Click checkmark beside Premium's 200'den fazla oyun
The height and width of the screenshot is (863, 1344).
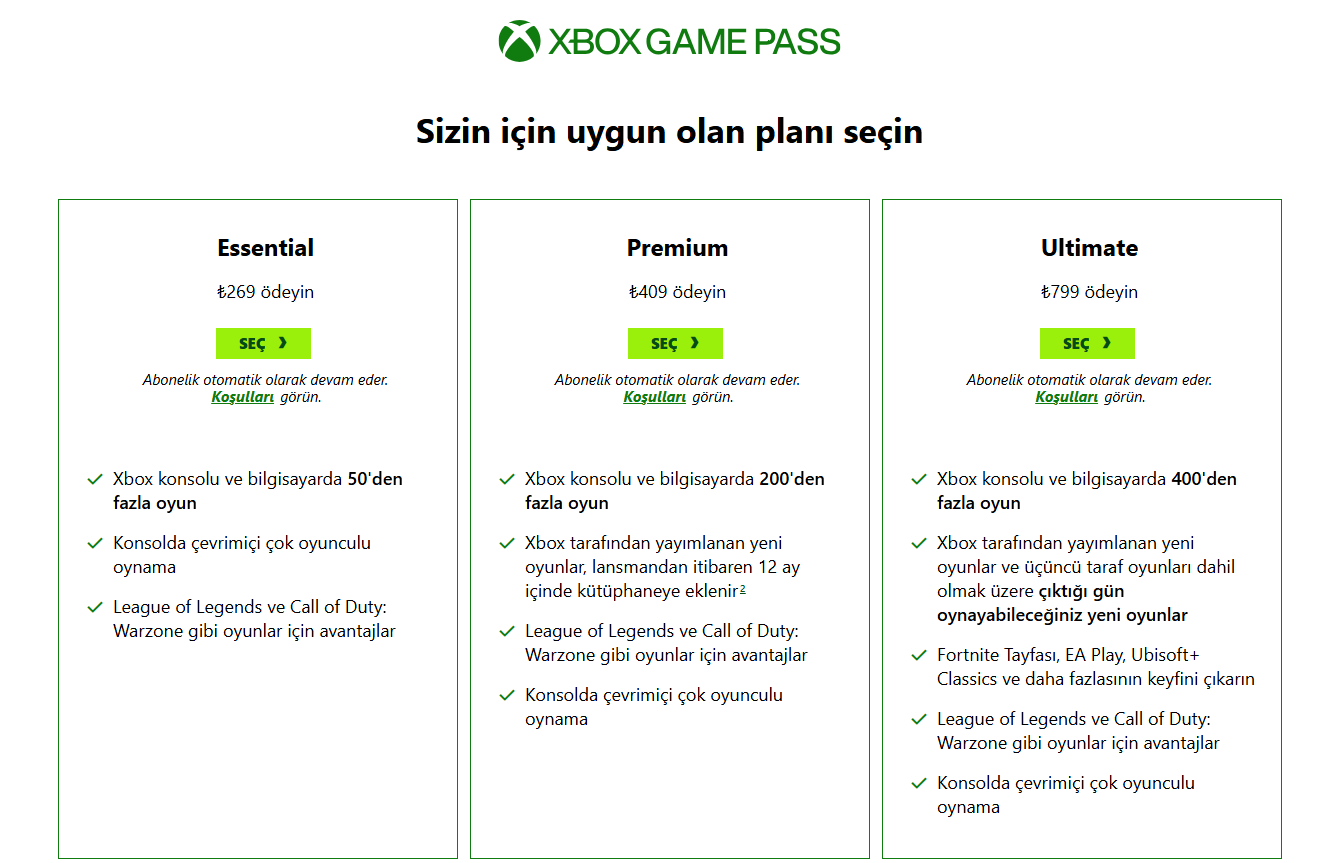click(x=507, y=480)
